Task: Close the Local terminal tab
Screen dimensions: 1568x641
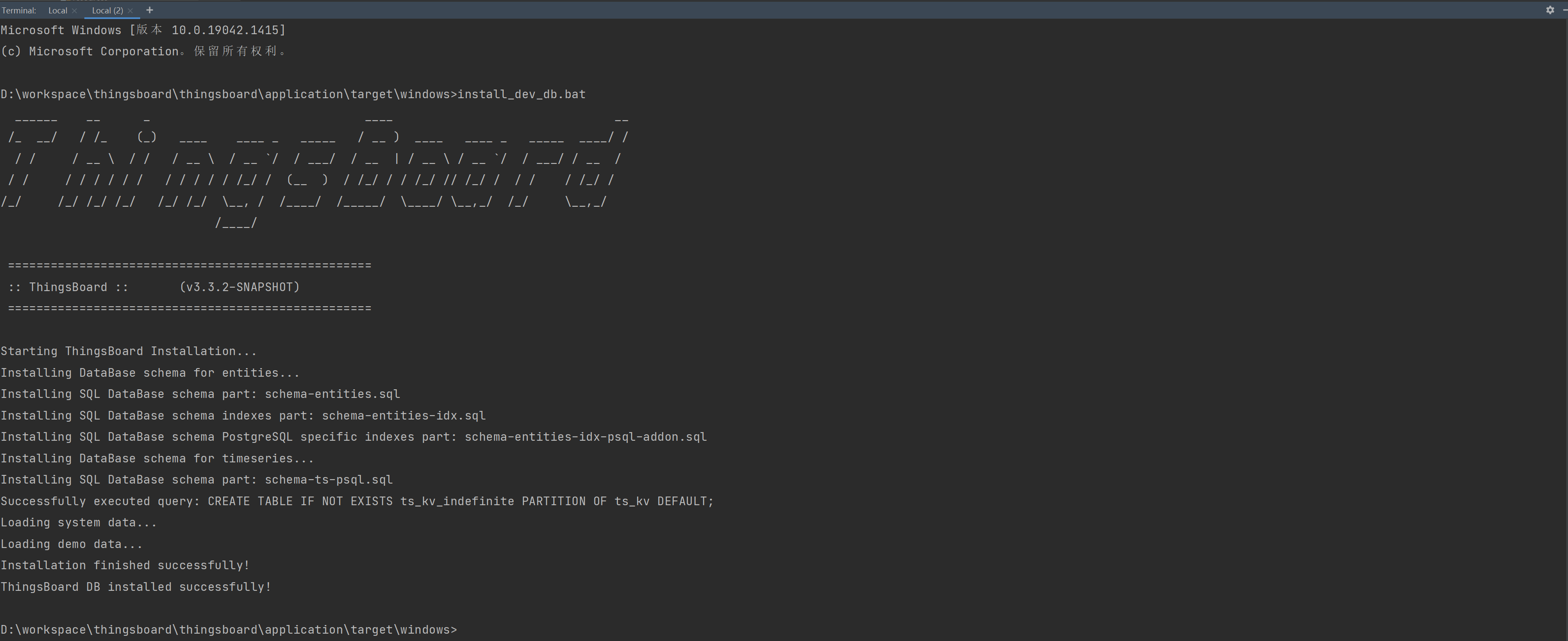Action: tap(74, 10)
